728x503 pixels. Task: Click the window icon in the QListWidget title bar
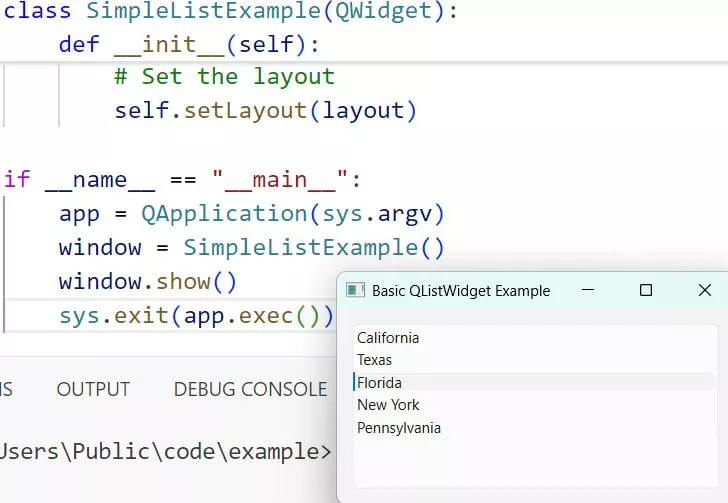[354, 291]
